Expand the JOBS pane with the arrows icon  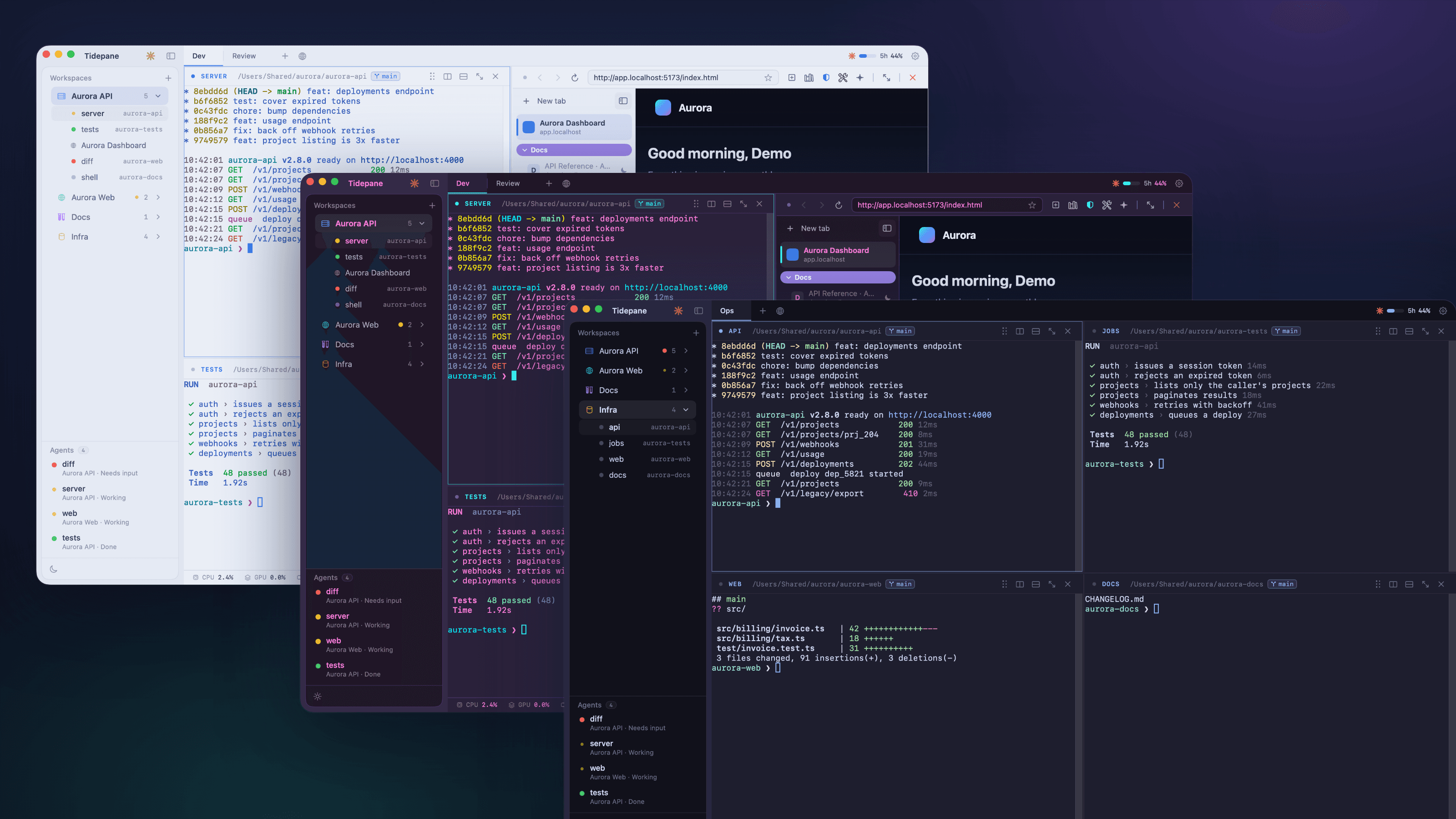[1426, 331]
